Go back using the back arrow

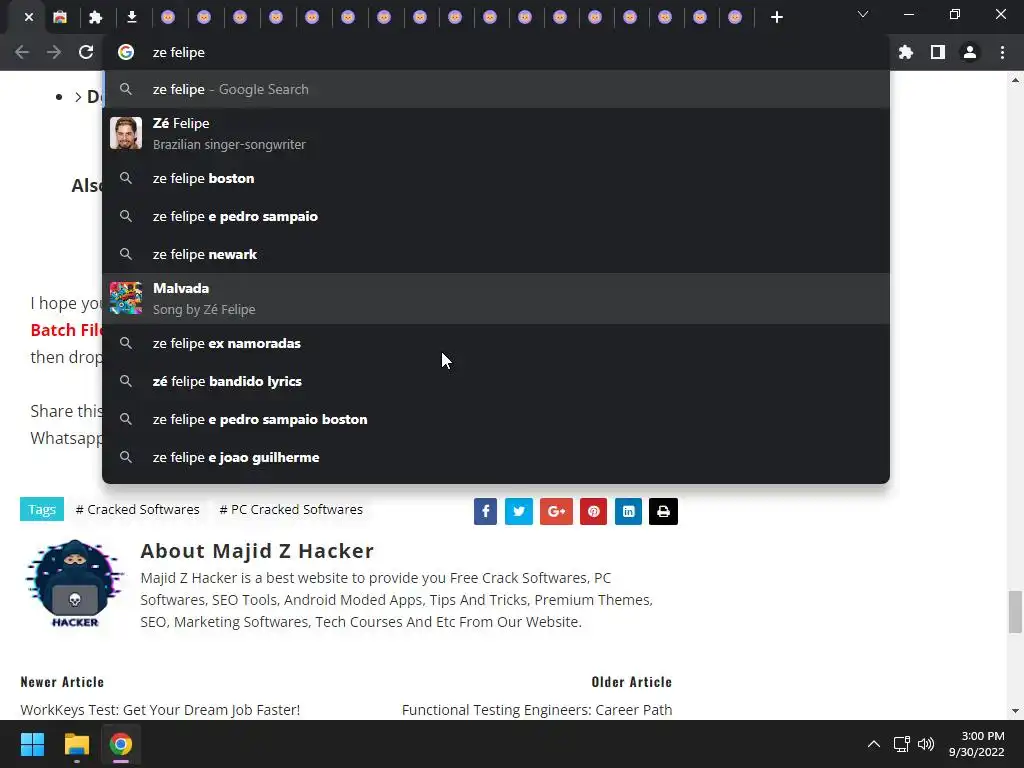click(x=22, y=52)
